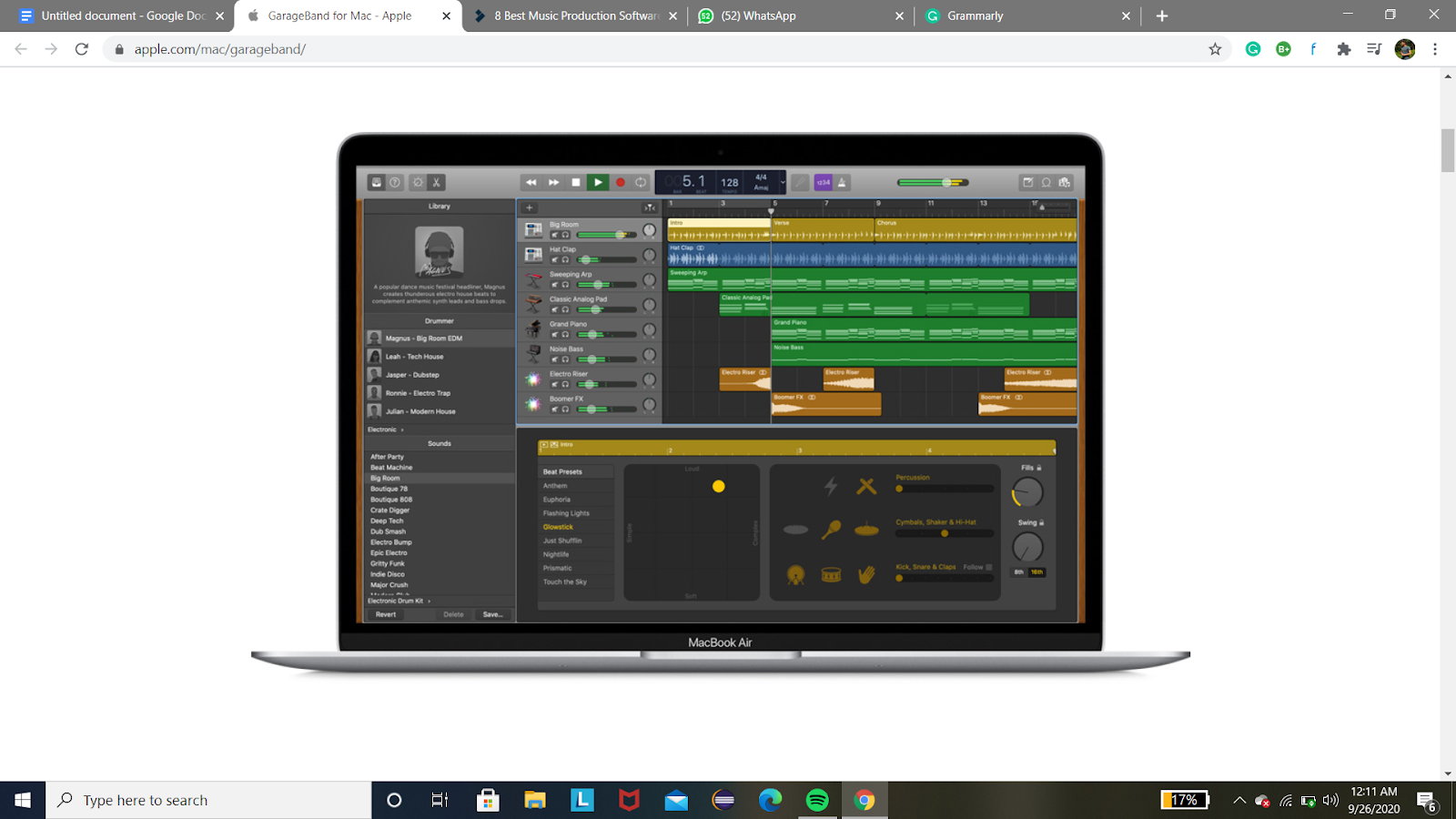
Task: Select the Leah - Tech House drummer
Action: tap(440, 357)
